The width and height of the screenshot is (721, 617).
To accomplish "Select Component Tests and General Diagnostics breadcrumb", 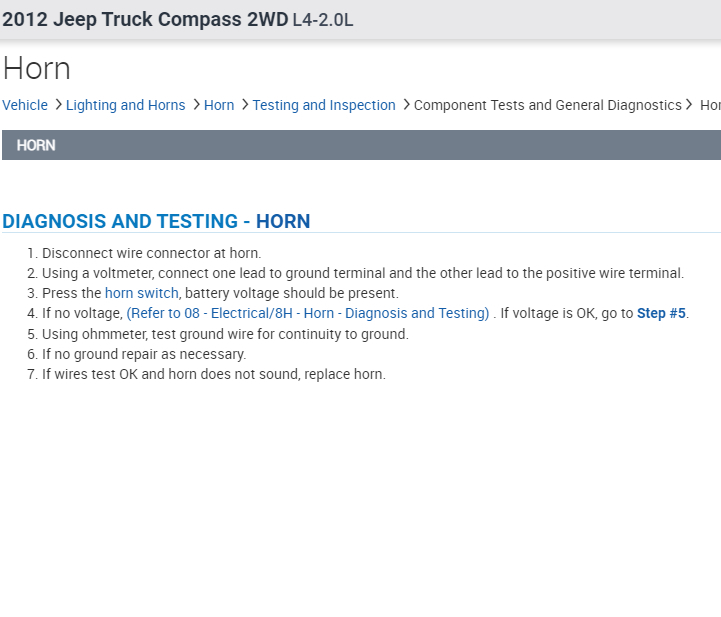I will coord(547,105).
